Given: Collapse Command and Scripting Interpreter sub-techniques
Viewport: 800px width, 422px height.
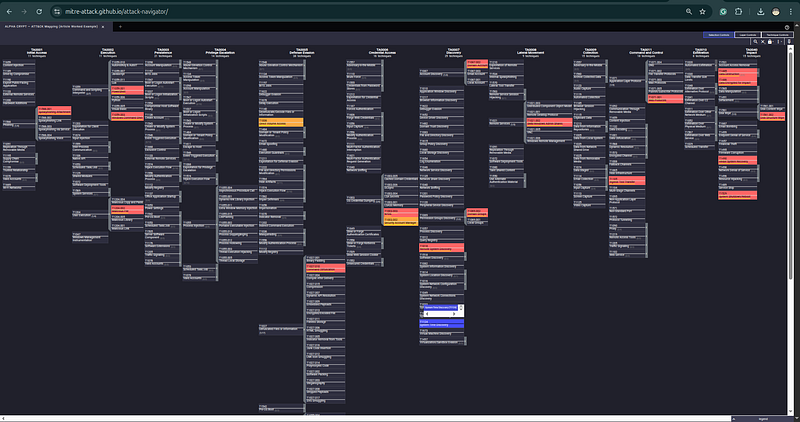Looking at the screenshot, I should [x=110, y=91].
